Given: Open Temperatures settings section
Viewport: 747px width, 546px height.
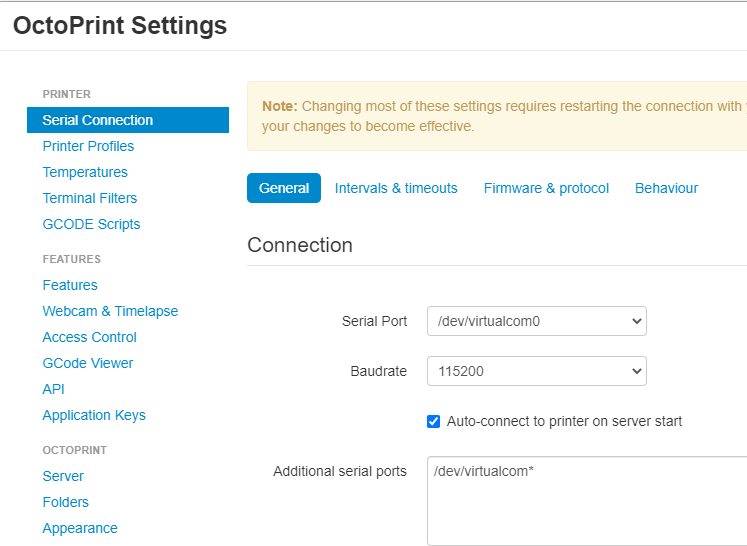Looking at the screenshot, I should (85, 172).
